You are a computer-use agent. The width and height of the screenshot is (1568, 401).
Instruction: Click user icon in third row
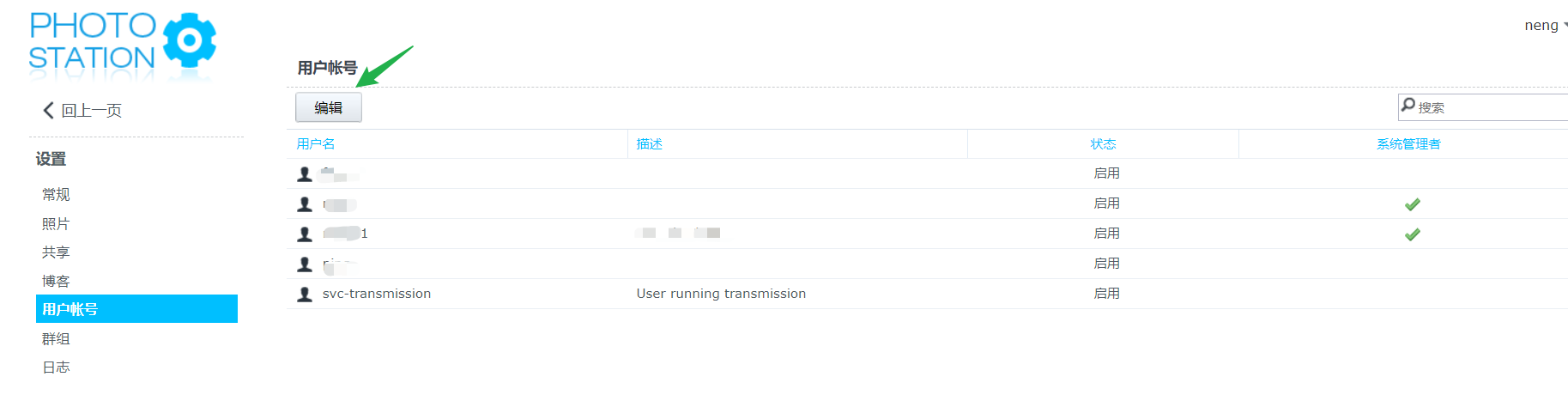coord(304,234)
